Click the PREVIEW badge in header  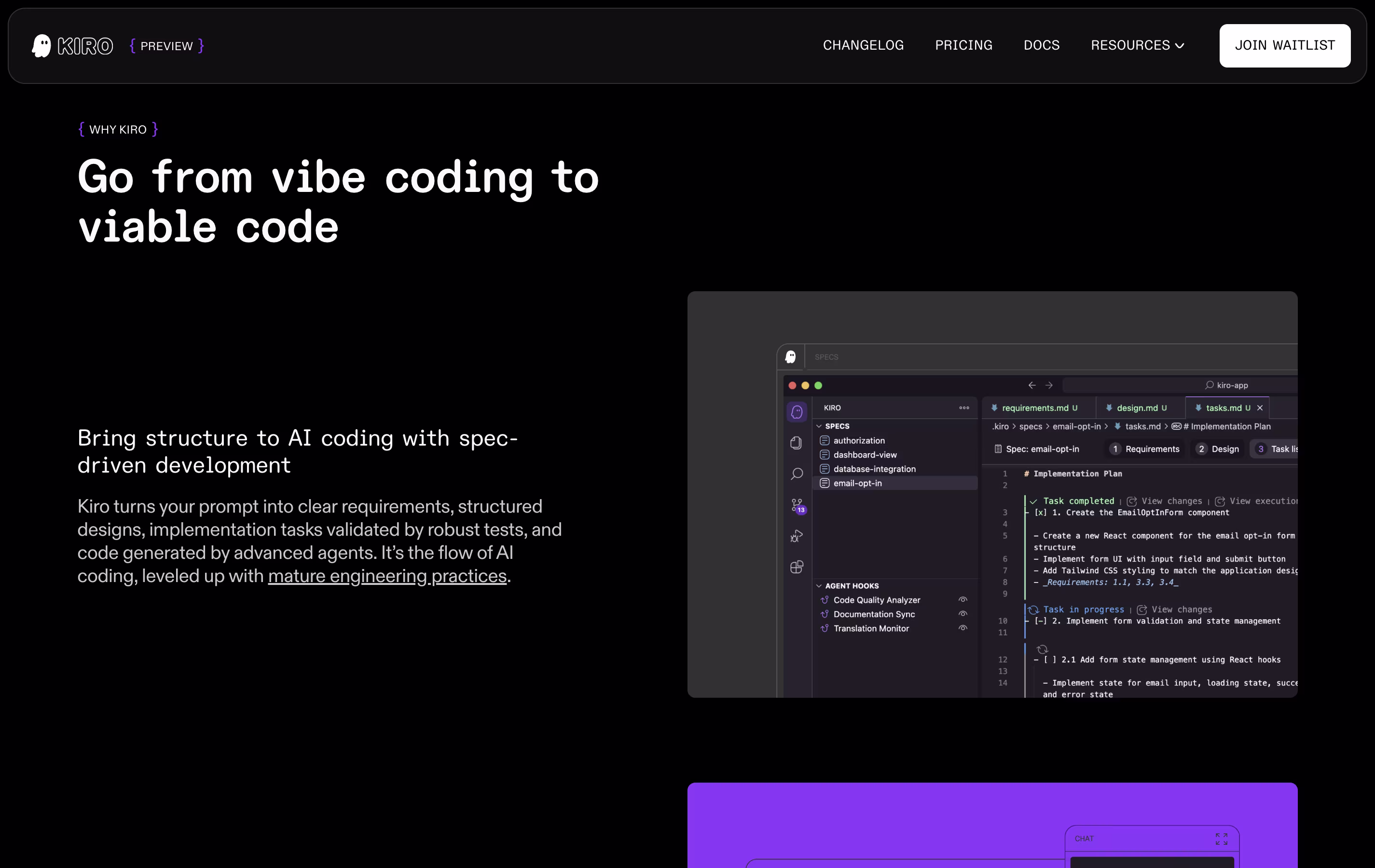pyautogui.click(x=166, y=46)
